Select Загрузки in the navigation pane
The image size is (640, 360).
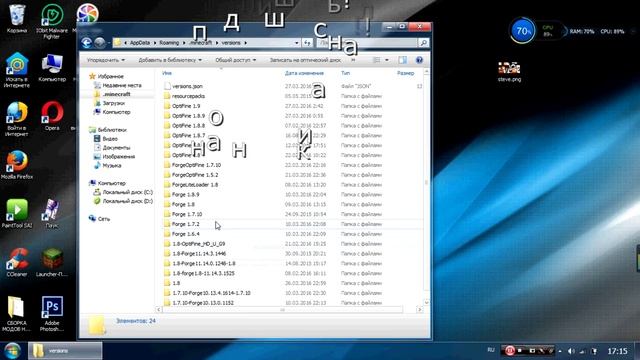point(109,103)
